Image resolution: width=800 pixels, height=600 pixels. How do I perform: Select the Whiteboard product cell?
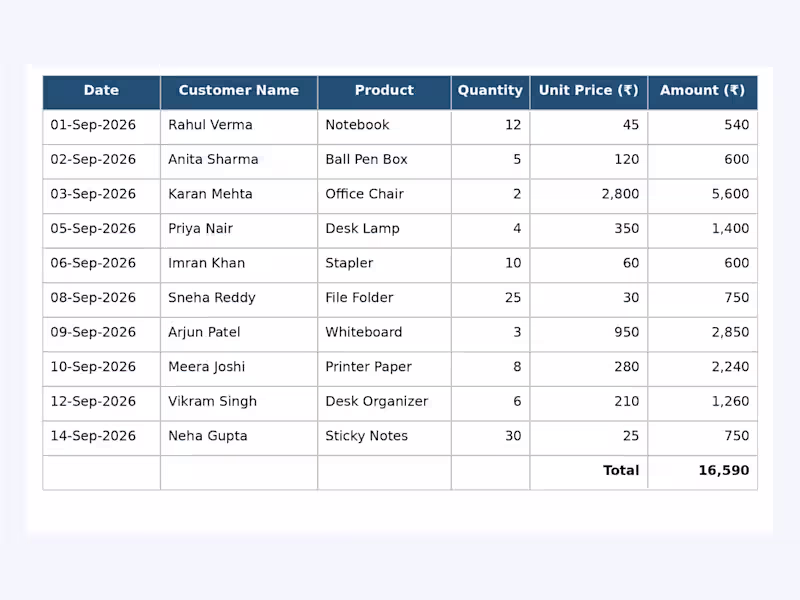click(x=384, y=335)
